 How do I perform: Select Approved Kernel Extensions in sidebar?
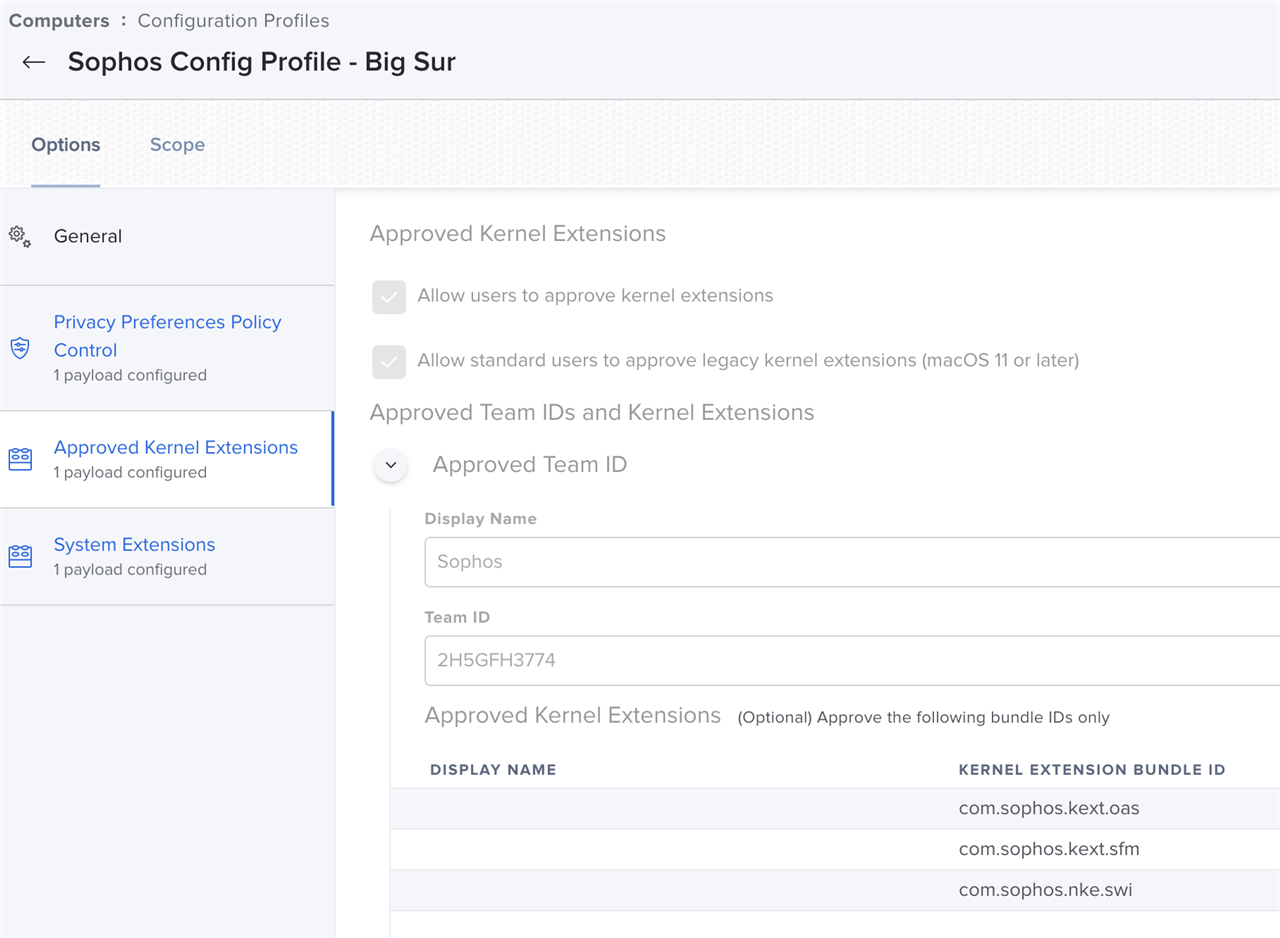(167, 459)
